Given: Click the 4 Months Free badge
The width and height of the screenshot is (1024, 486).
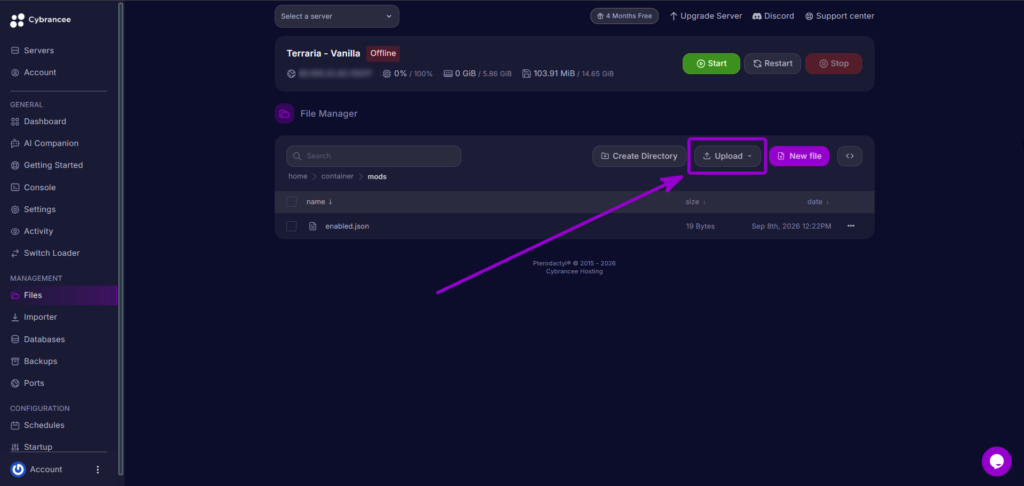Looking at the screenshot, I should (624, 16).
